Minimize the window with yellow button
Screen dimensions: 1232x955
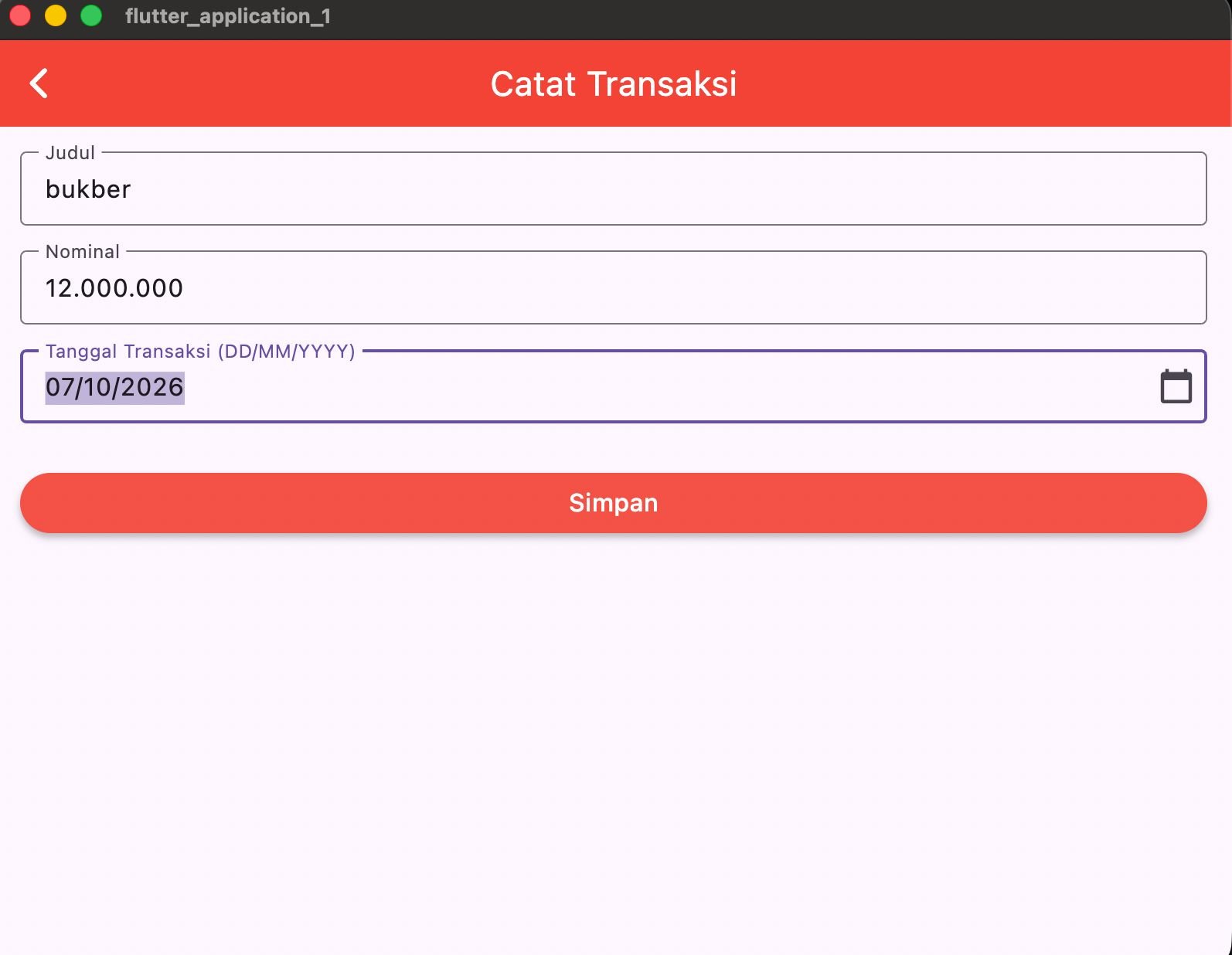(x=56, y=15)
